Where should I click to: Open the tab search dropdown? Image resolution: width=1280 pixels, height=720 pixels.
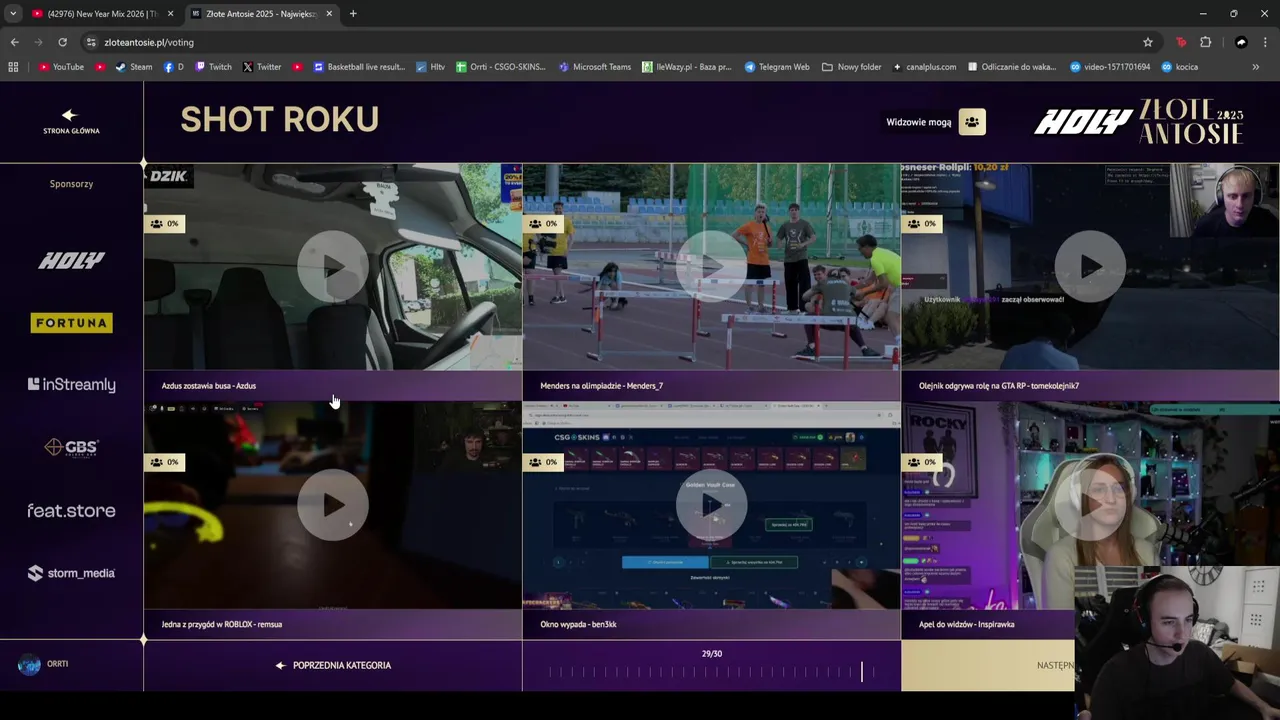pos(13,14)
